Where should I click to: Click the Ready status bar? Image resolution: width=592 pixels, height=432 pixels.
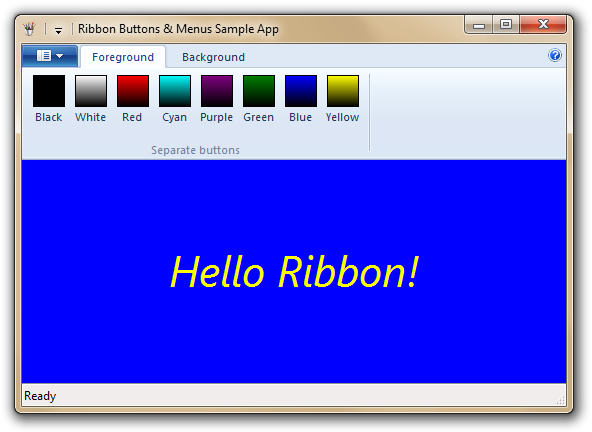294,395
